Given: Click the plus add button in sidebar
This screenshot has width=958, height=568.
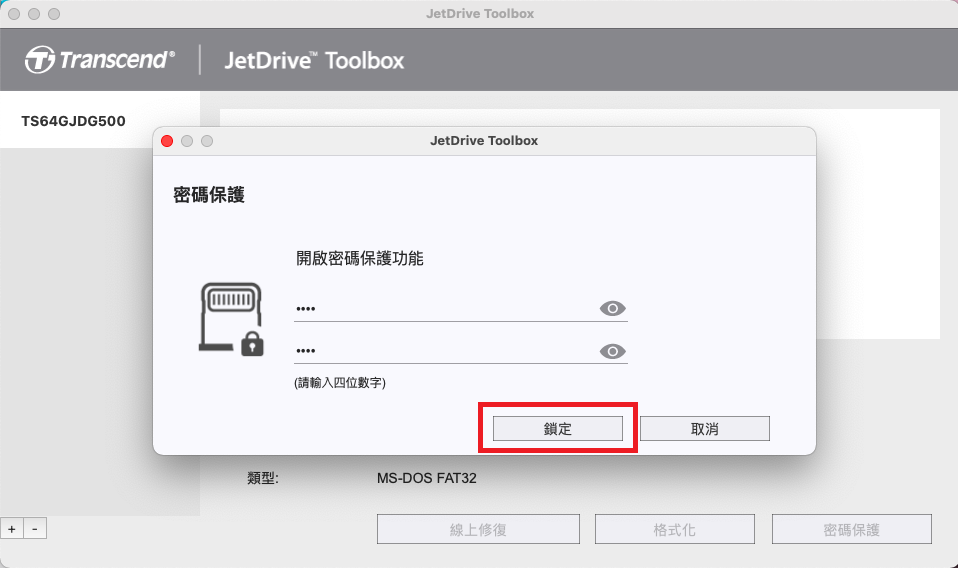Looking at the screenshot, I should pos(12,529).
